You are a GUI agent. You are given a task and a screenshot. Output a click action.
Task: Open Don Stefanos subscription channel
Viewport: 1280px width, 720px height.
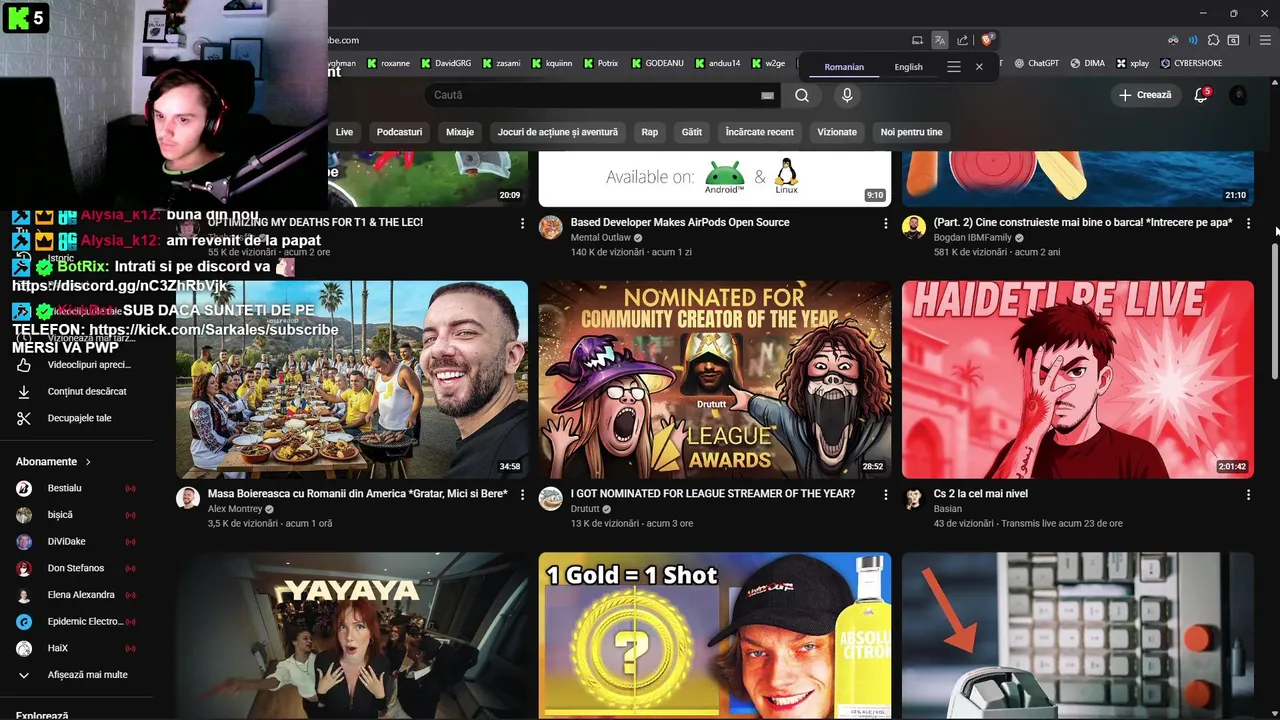click(78, 568)
